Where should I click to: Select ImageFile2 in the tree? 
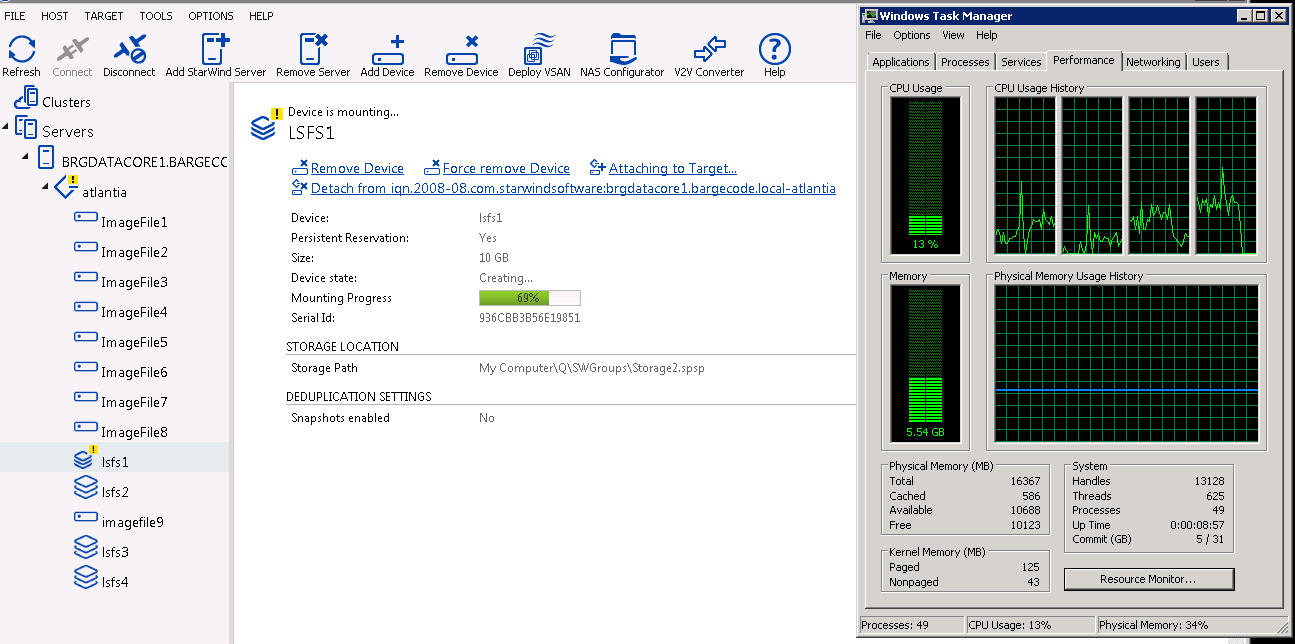(134, 252)
